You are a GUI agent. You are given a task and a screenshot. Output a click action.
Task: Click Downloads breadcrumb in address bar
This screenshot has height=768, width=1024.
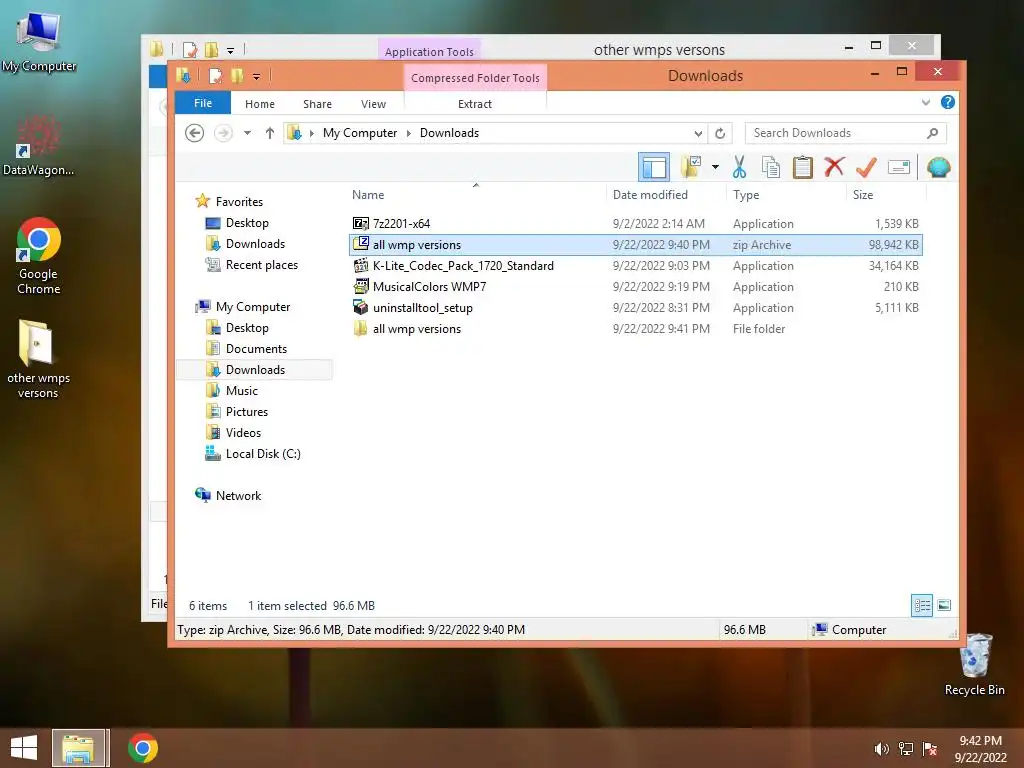[x=449, y=133]
